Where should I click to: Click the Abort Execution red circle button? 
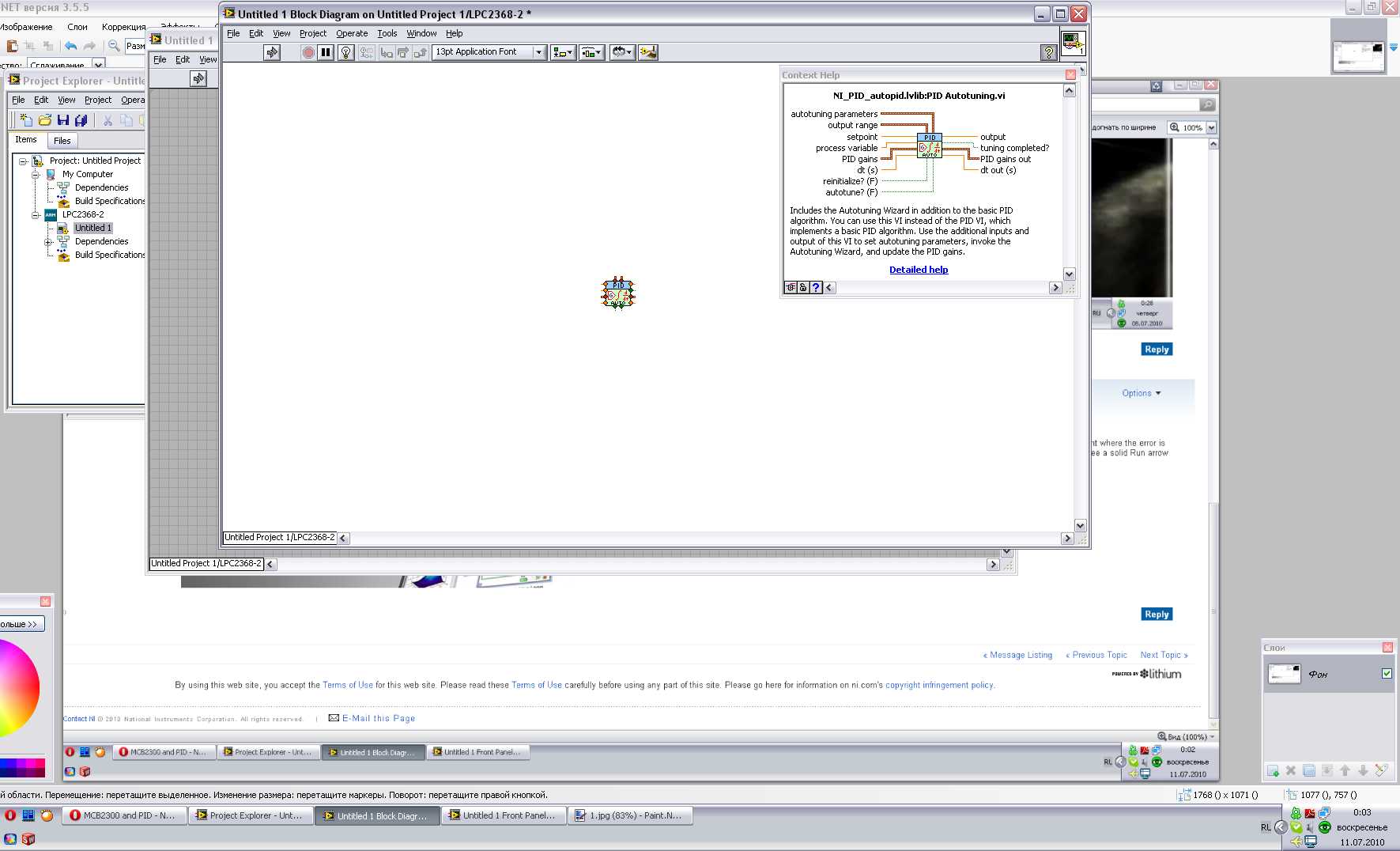308,52
